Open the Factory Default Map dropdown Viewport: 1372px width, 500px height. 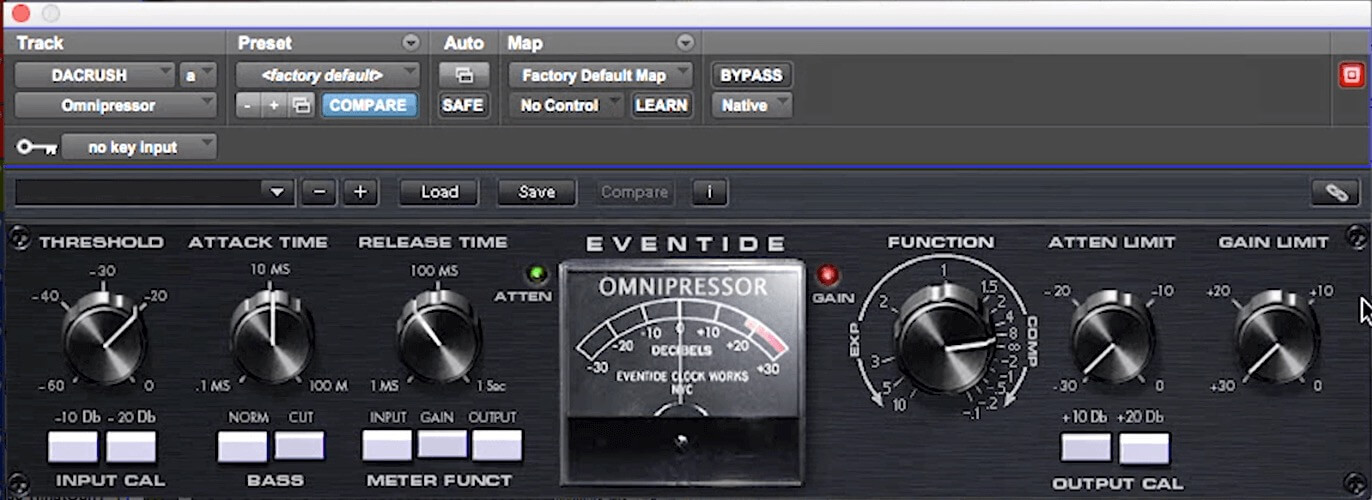pos(600,75)
